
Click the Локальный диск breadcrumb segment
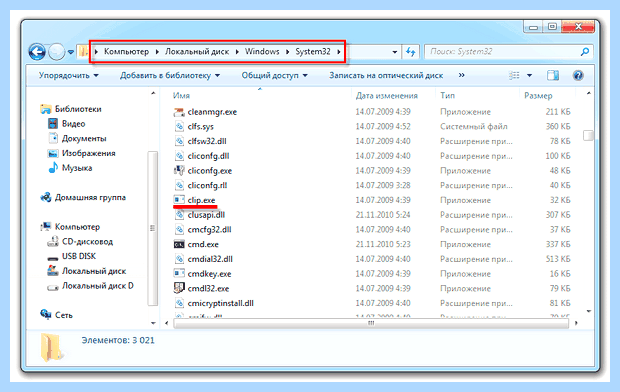coord(197,51)
